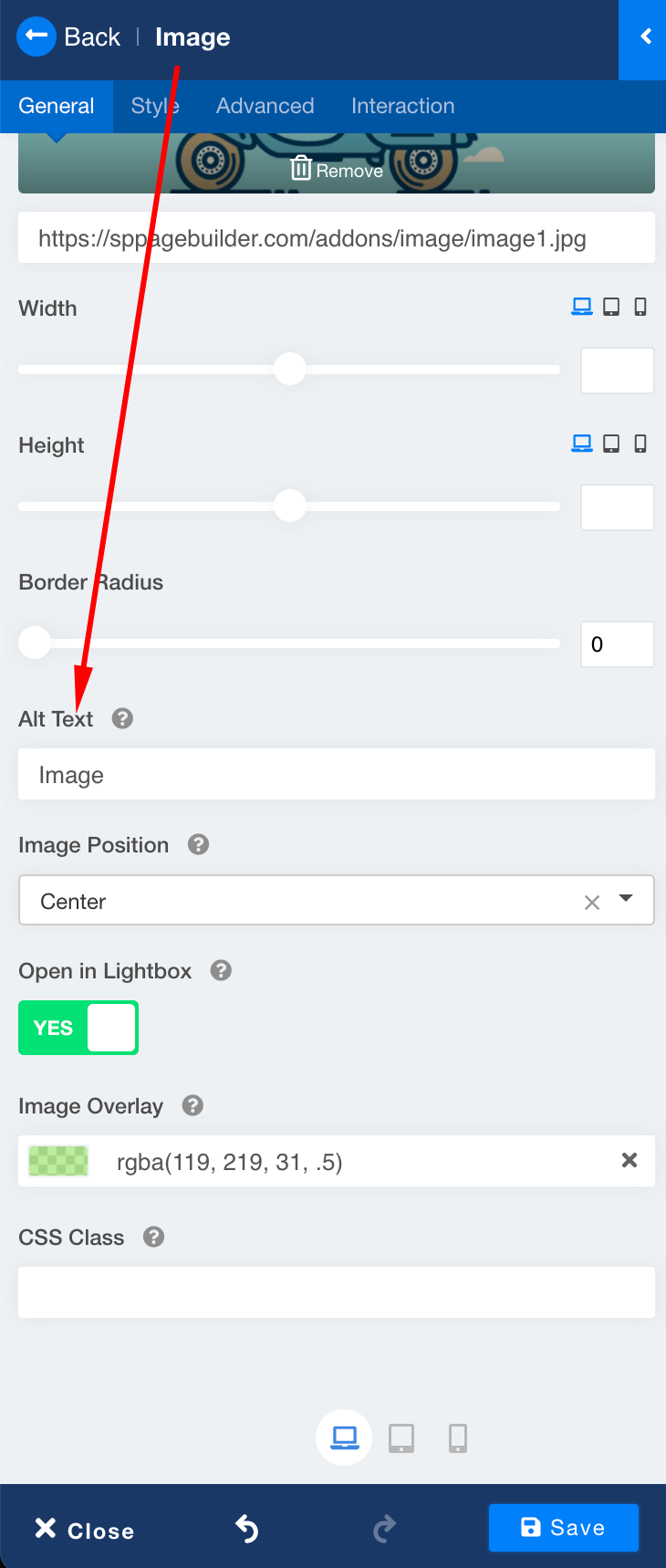Collapse the sidebar panel chevron
The image size is (666, 1568).
tap(645, 37)
